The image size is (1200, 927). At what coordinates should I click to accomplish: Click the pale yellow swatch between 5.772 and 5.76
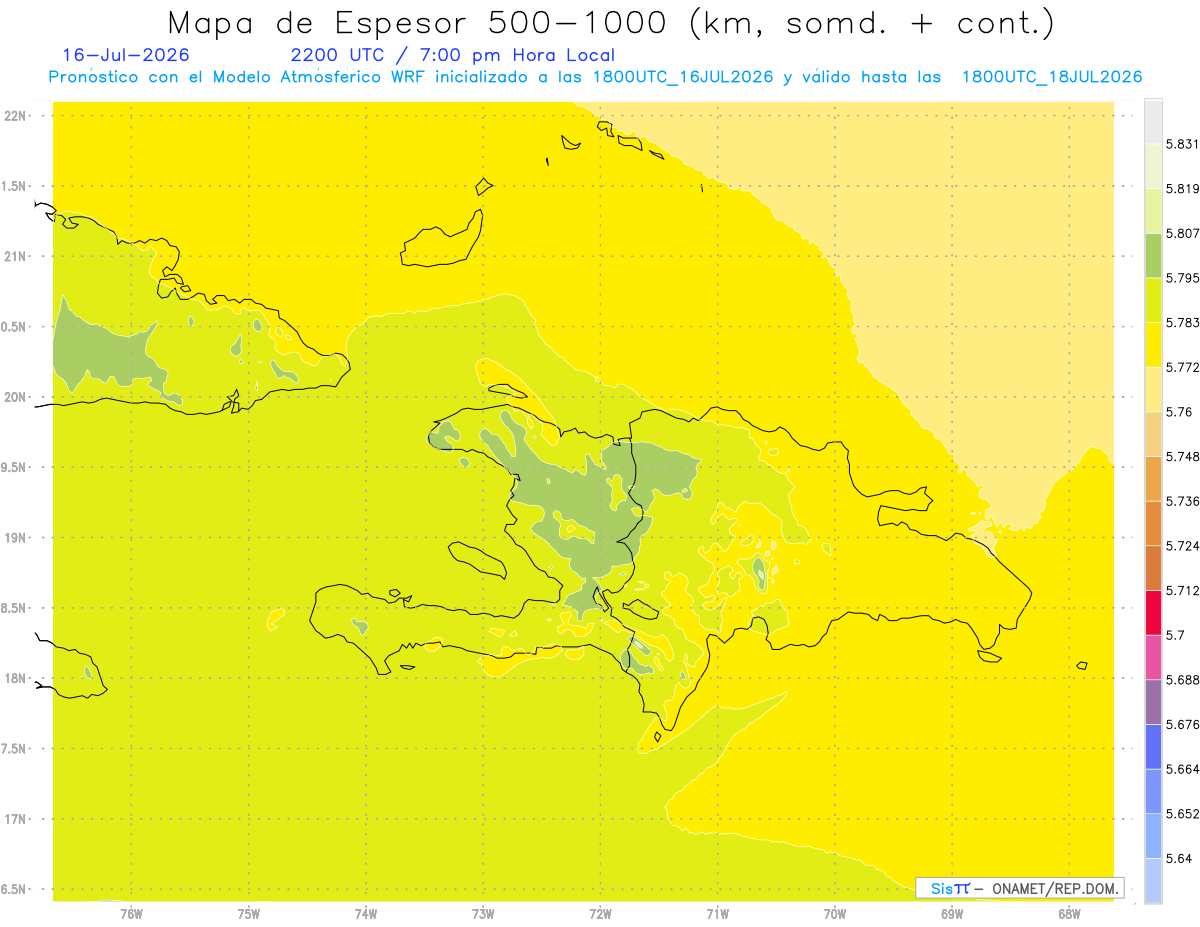(1153, 389)
